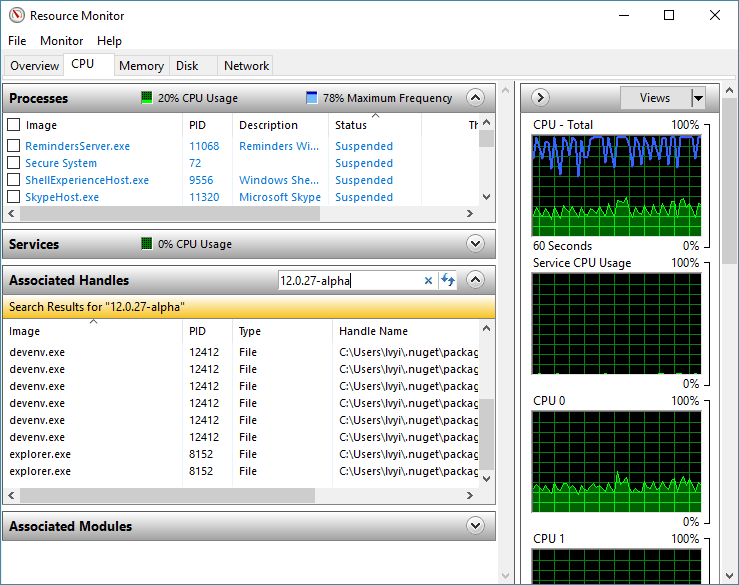Click the Views button
This screenshot has height=585, width=739.
(x=655, y=98)
